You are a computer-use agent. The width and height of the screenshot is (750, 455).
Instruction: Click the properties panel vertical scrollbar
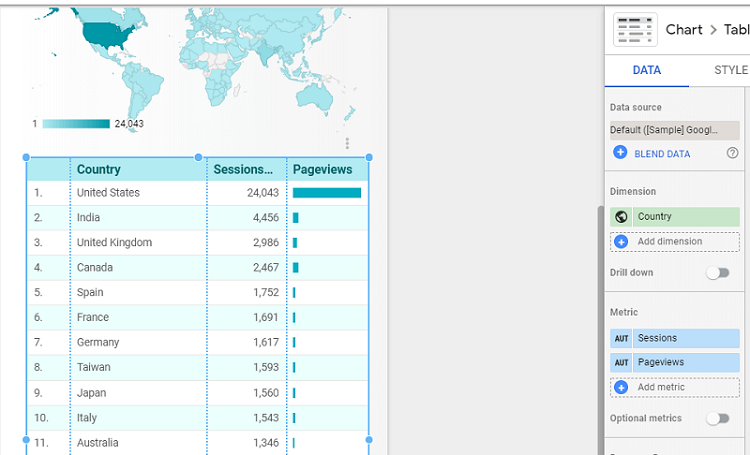[601, 330]
